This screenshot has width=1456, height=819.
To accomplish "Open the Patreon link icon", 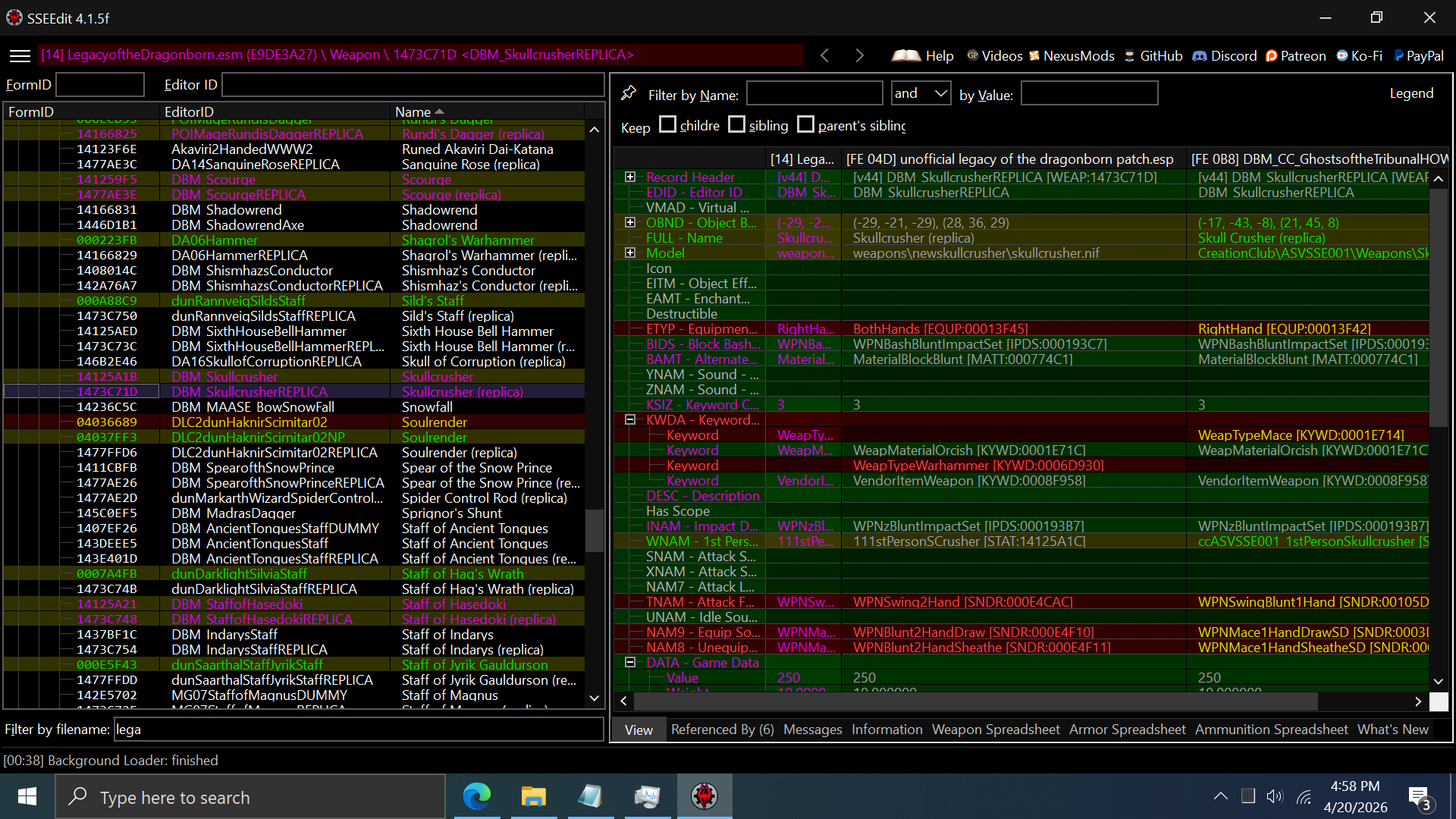I will coord(1272,56).
